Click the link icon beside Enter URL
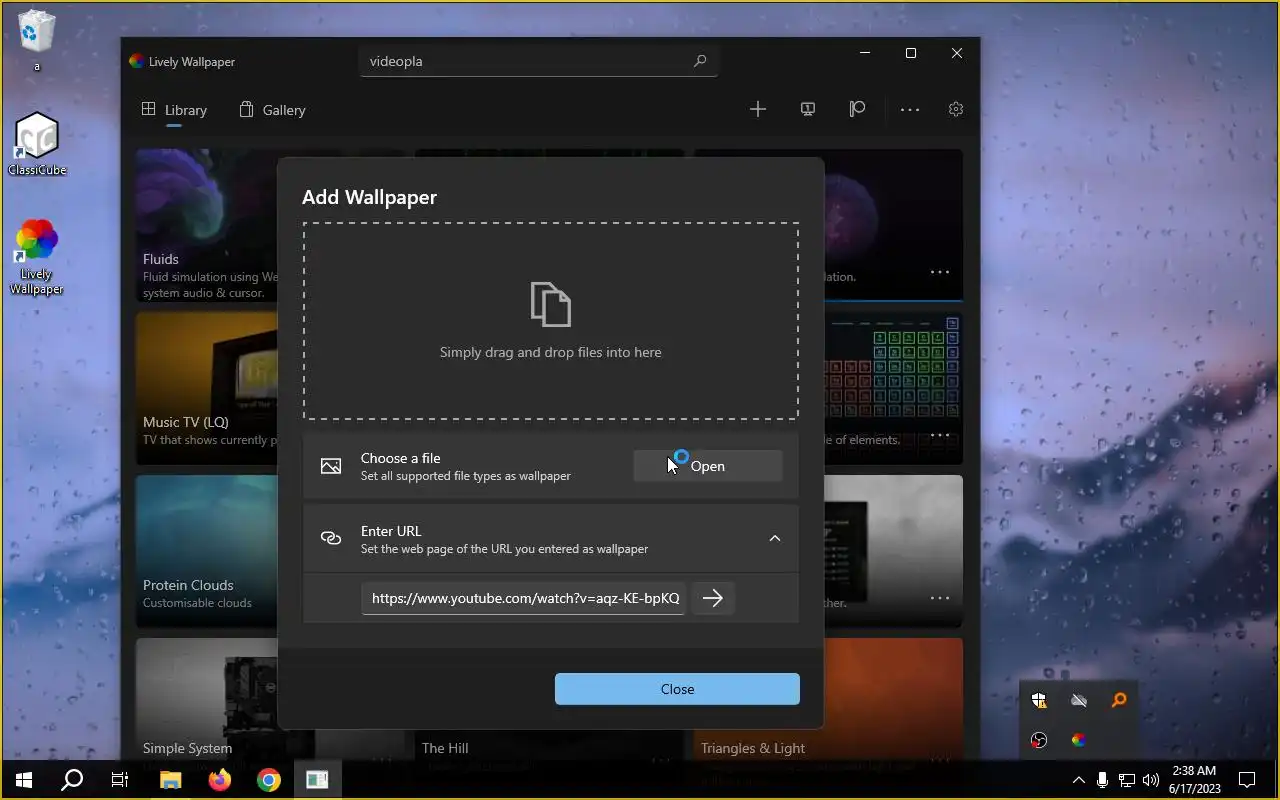Viewport: 1280px width, 800px height. pyautogui.click(x=331, y=538)
